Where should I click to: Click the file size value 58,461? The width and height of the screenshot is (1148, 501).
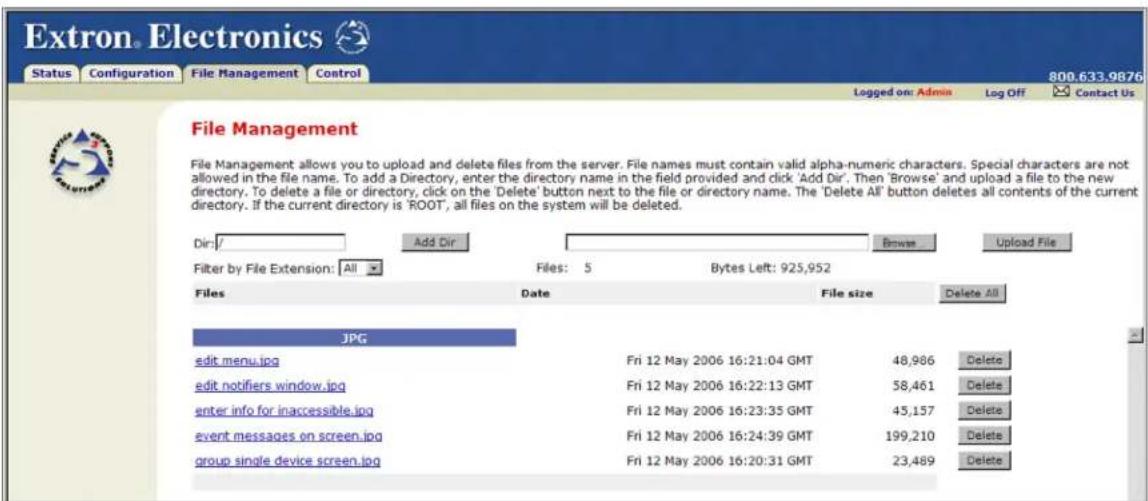click(915, 386)
